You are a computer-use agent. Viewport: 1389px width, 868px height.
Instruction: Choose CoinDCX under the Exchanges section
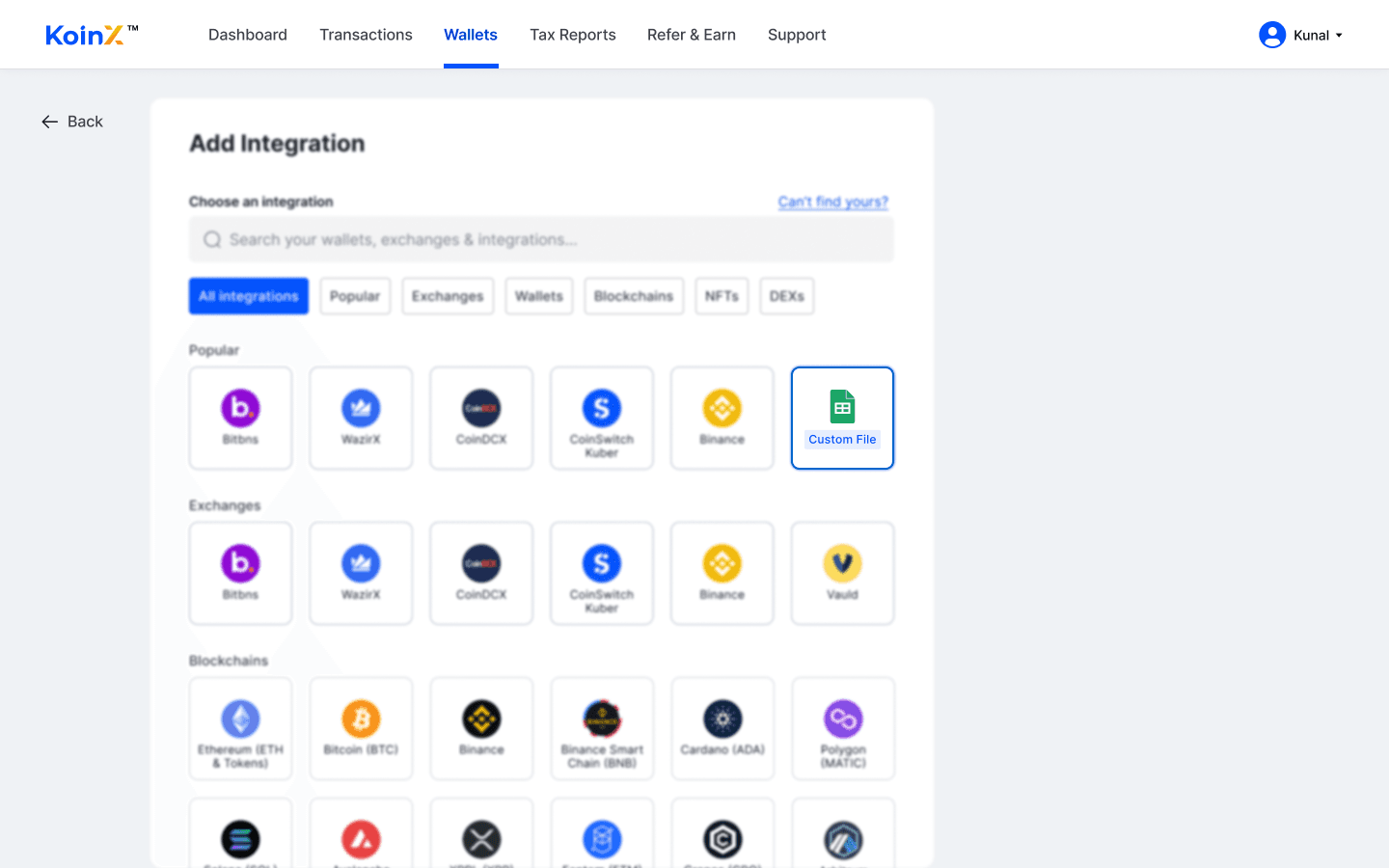click(481, 573)
